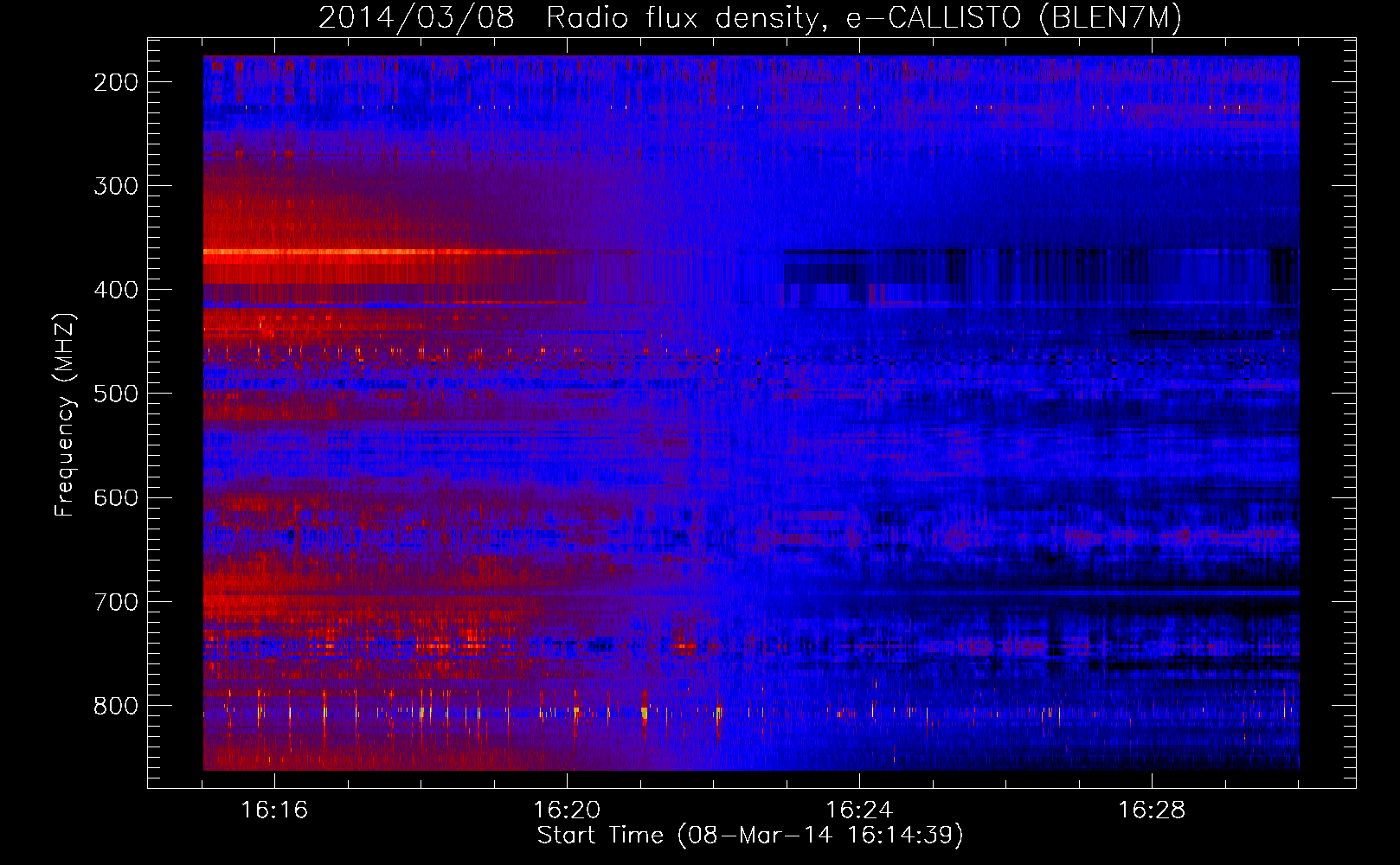Click the '500' frequency axis label

116,394
